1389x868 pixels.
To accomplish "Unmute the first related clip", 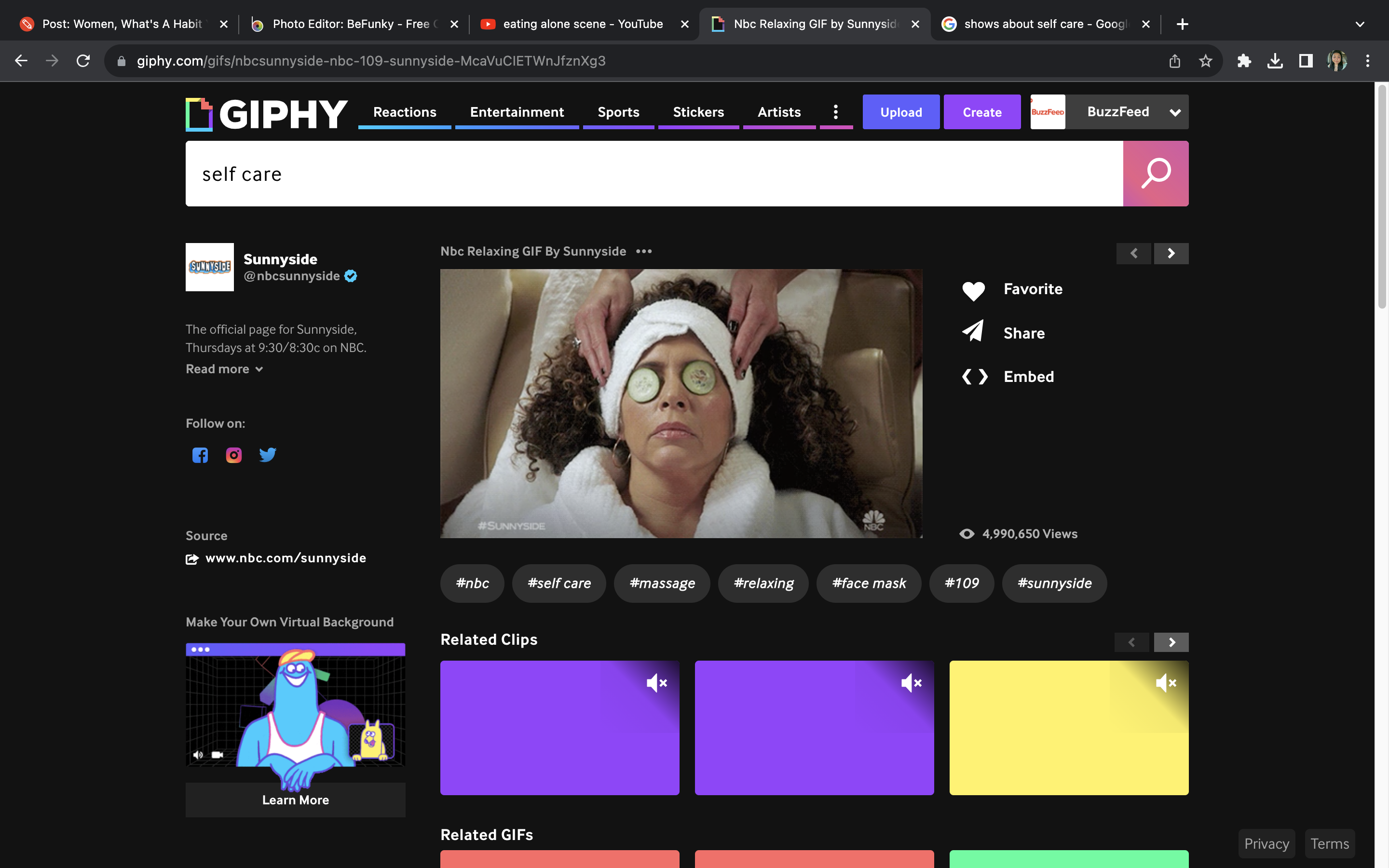I will pyautogui.click(x=656, y=683).
